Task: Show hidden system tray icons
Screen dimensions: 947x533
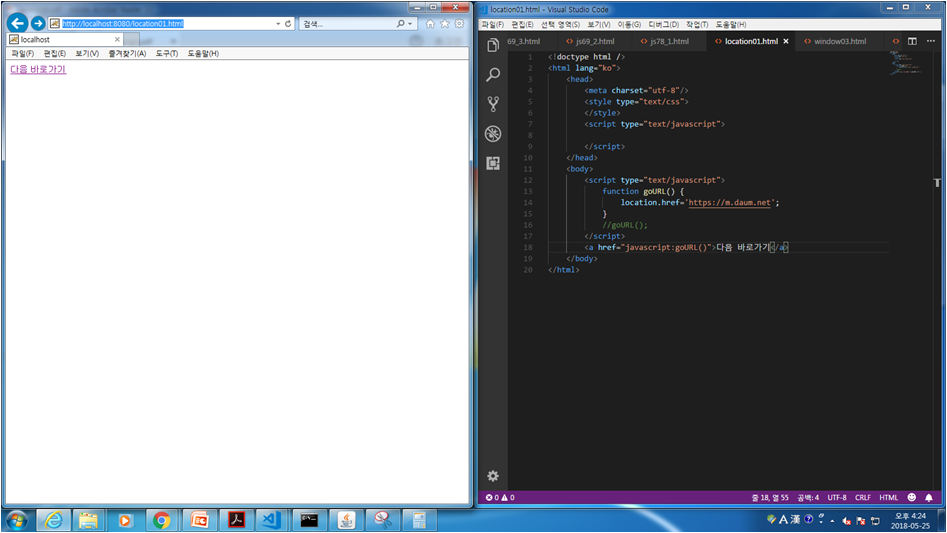Action: pos(832,520)
